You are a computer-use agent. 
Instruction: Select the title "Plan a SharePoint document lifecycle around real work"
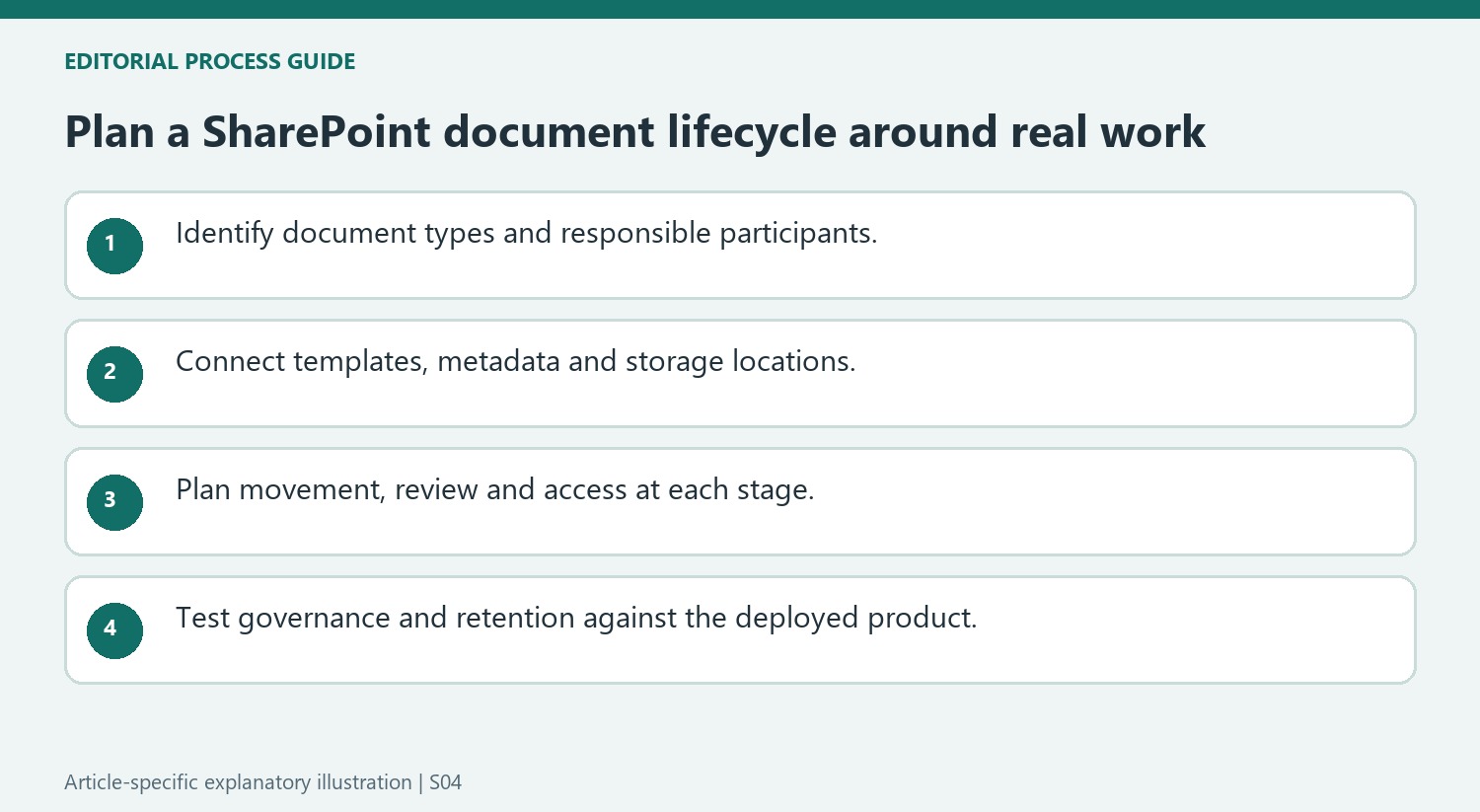pos(635,132)
